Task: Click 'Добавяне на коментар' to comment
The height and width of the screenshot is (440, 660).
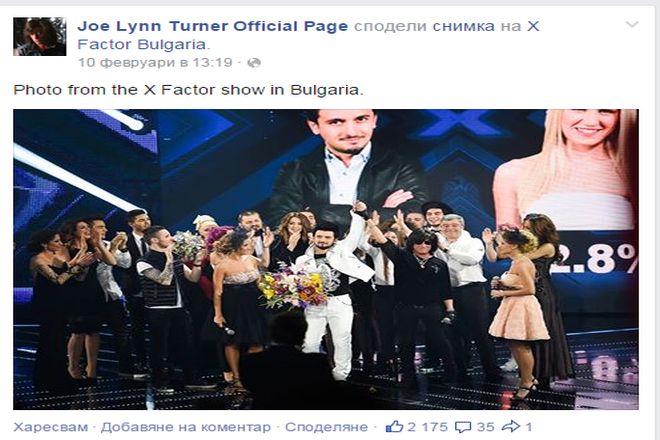Action: [x=186, y=427]
